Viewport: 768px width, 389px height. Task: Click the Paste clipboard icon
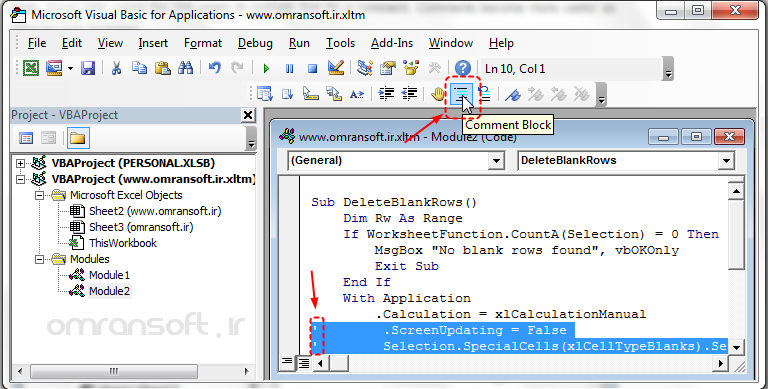[163, 68]
